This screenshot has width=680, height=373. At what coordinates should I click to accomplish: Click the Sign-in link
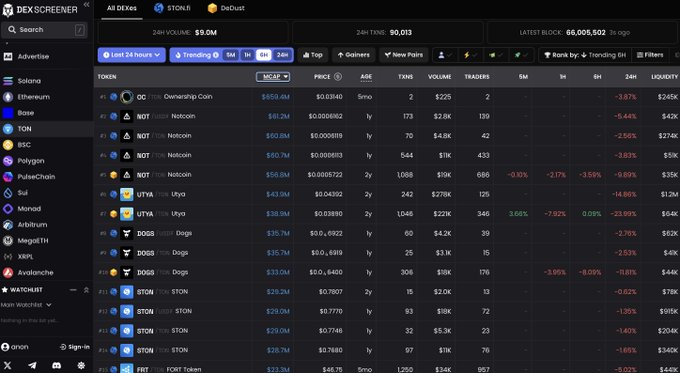click(75, 347)
